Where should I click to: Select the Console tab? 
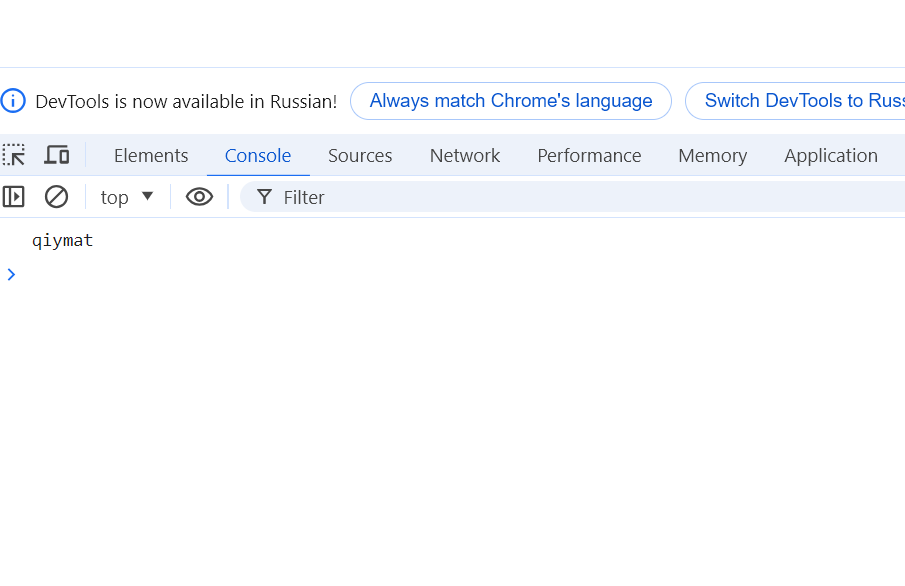pos(258,156)
